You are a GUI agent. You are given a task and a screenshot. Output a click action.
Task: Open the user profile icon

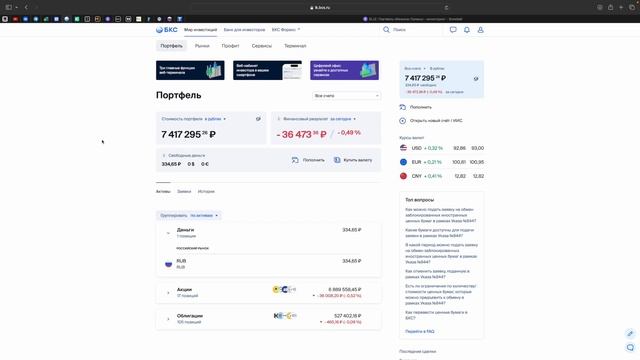click(480, 30)
